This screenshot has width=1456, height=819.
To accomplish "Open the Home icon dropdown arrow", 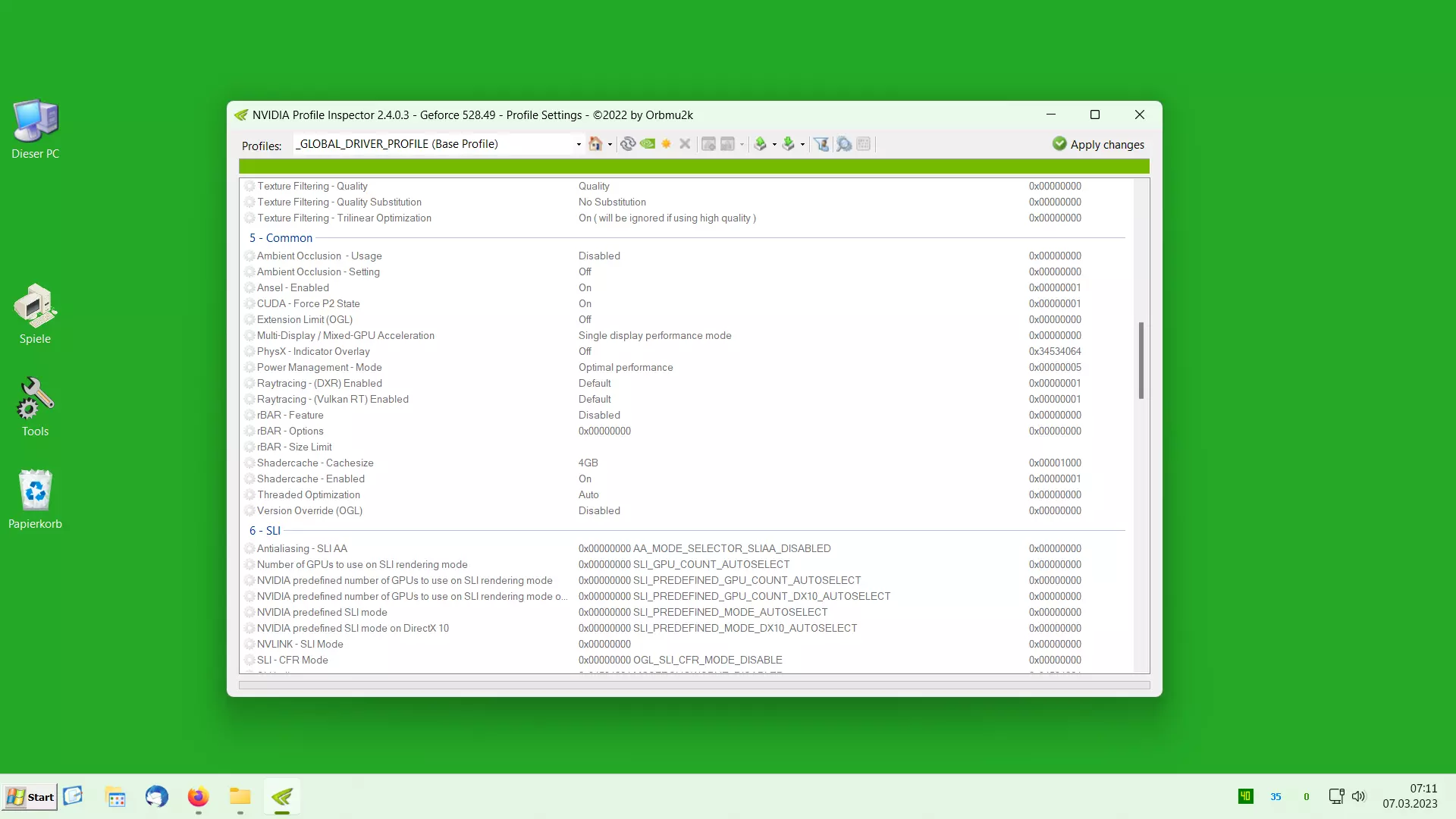I will pyautogui.click(x=610, y=144).
